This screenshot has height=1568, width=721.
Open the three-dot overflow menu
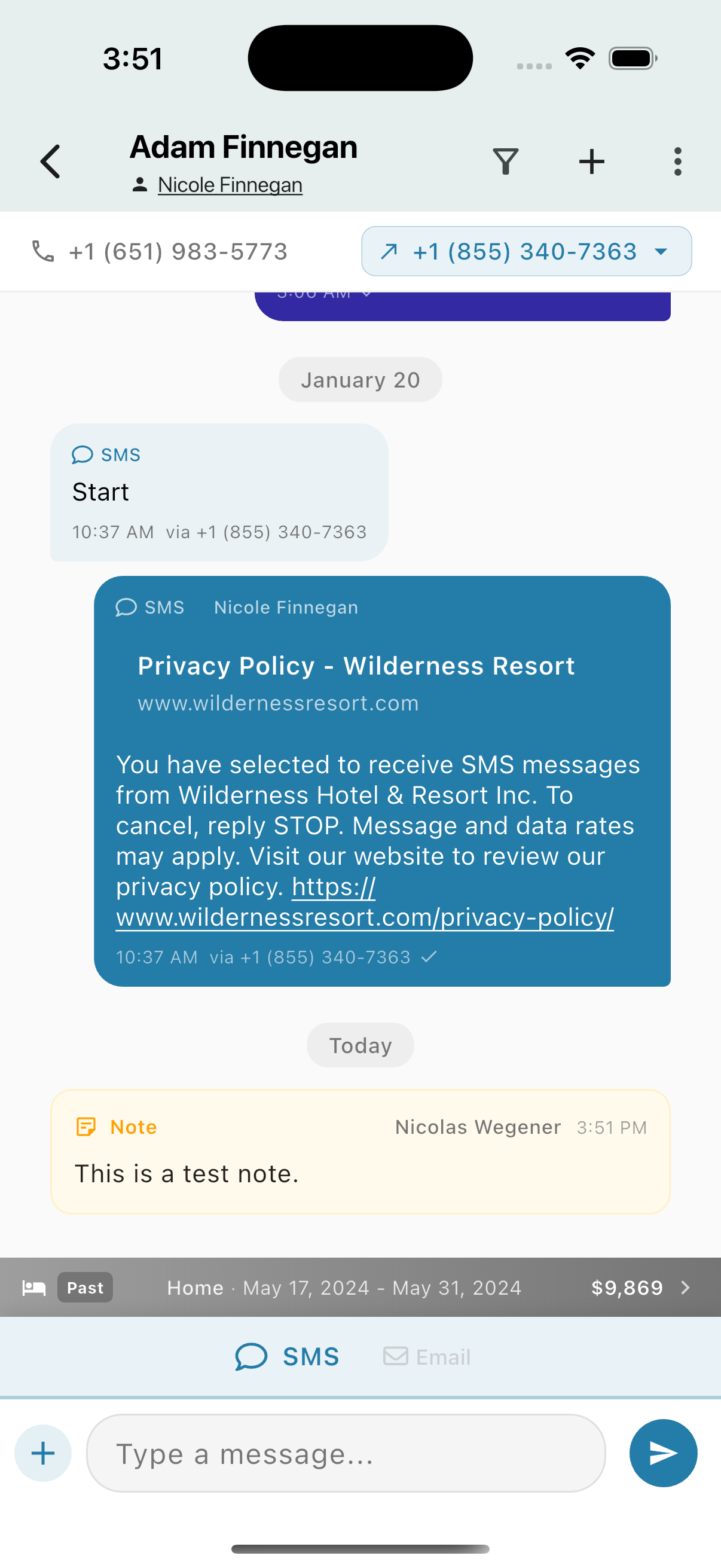677,161
